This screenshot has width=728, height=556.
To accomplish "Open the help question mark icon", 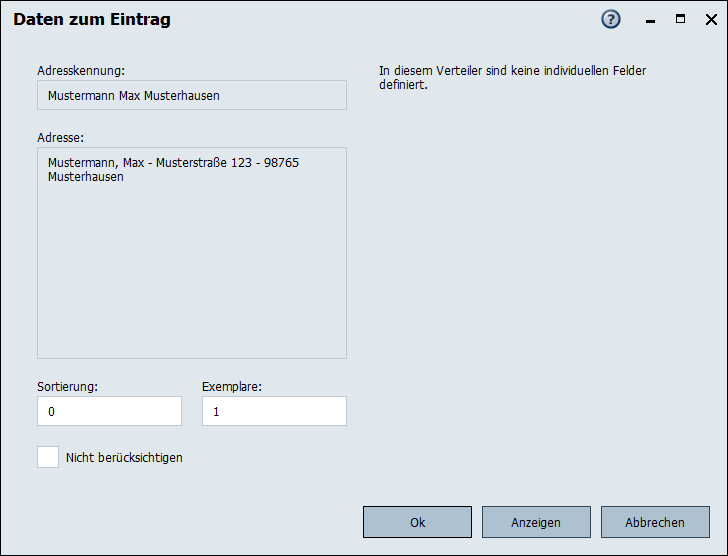I will pyautogui.click(x=611, y=20).
